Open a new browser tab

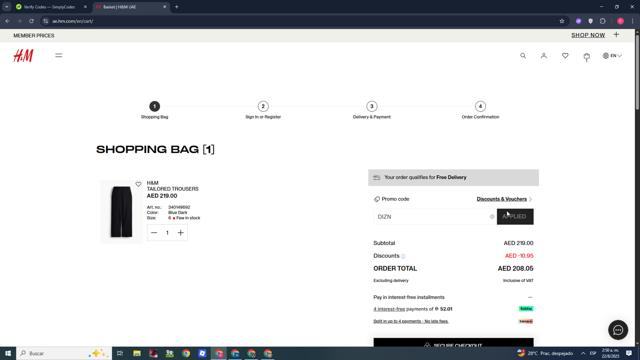coord(177,7)
